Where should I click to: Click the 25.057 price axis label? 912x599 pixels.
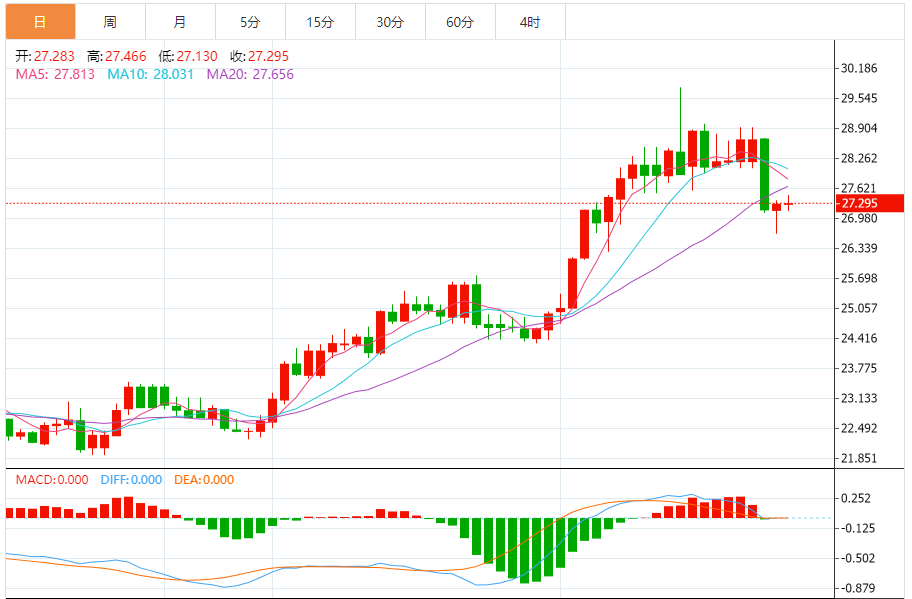(859, 308)
